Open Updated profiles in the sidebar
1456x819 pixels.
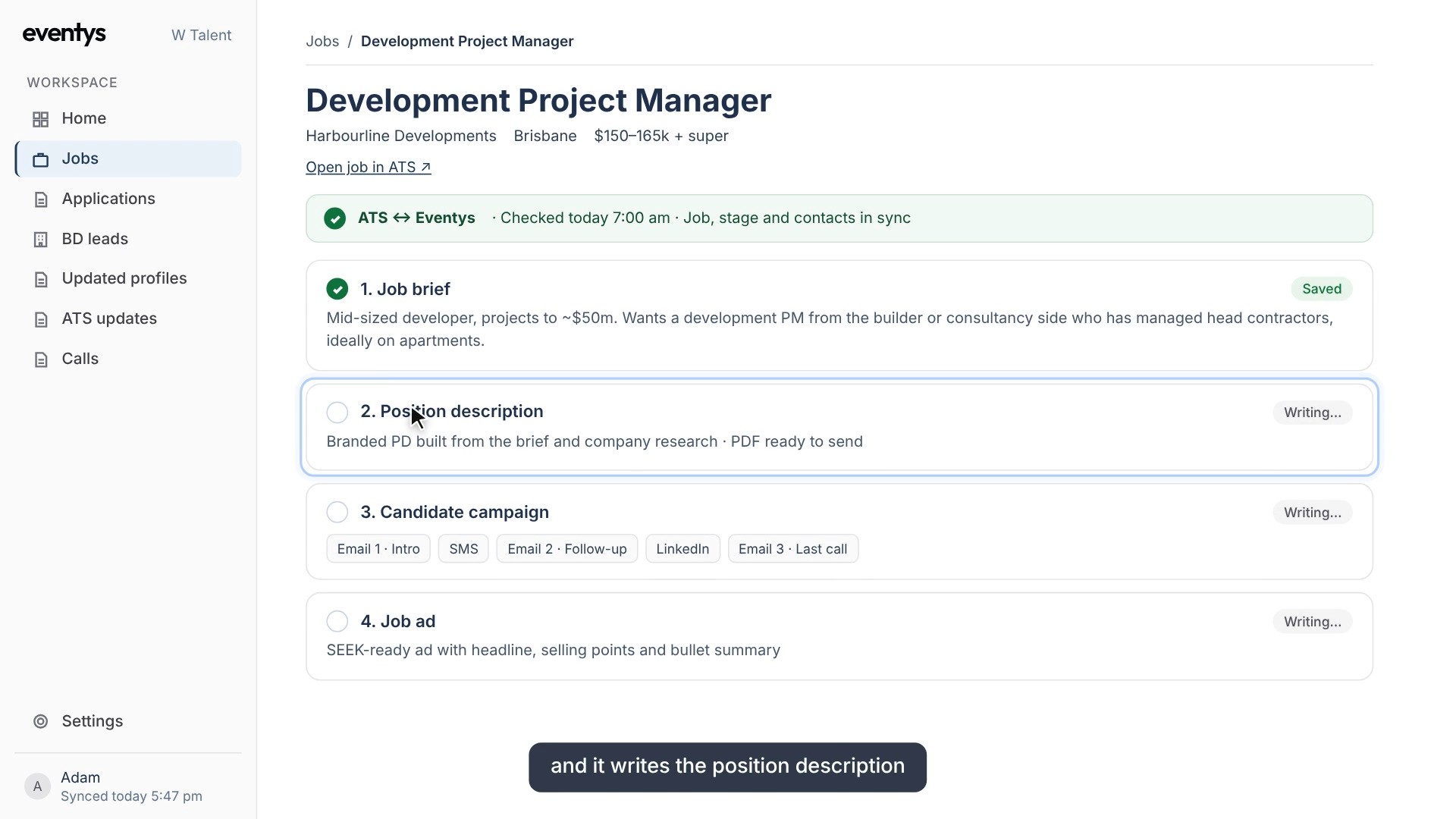click(x=128, y=278)
